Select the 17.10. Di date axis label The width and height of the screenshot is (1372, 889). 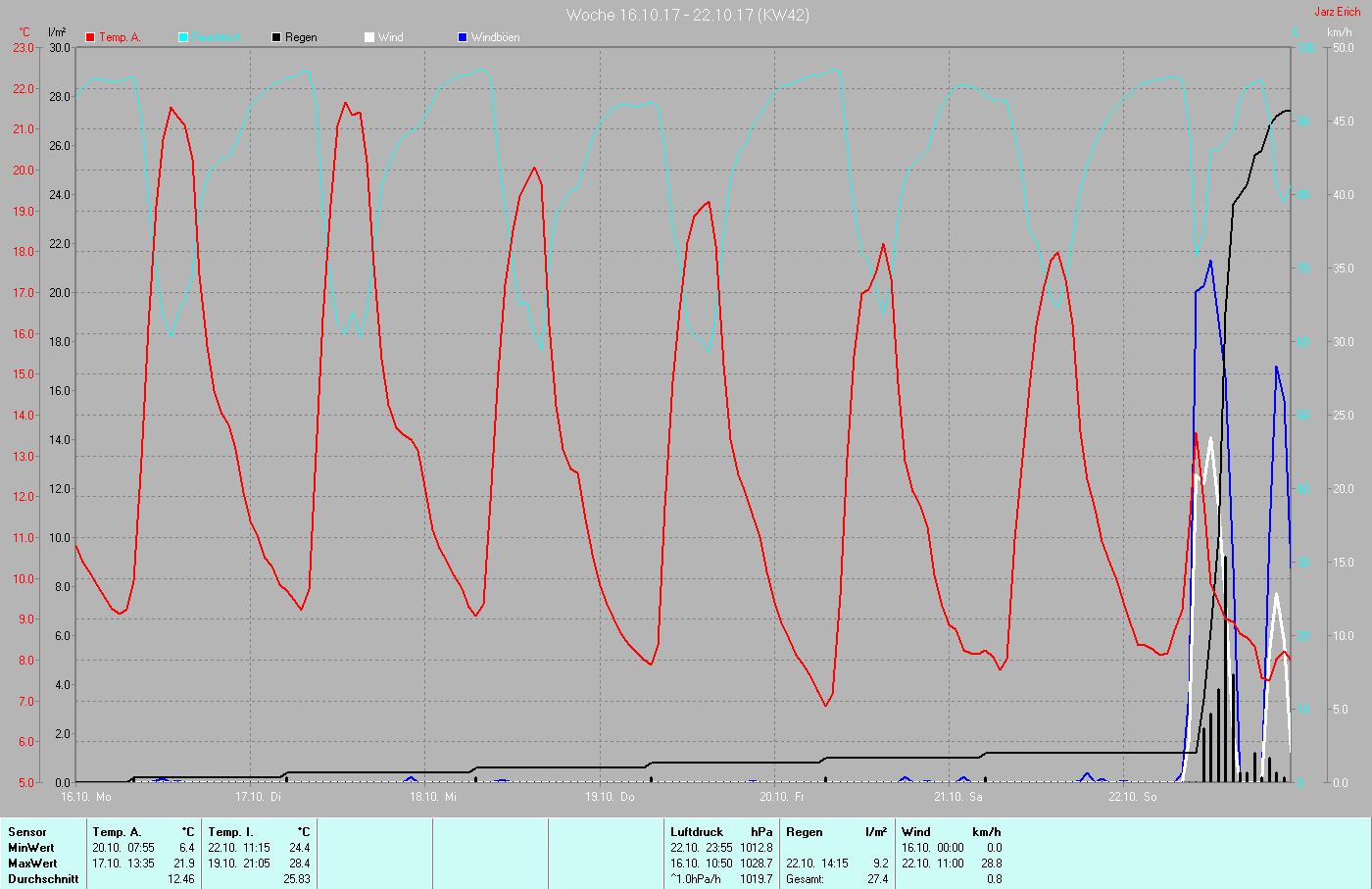tap(259, 797)
